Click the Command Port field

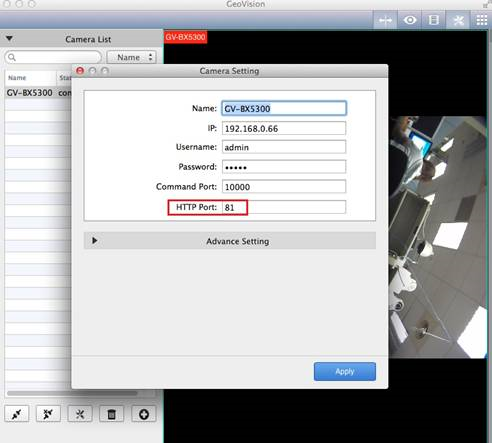(284, 187)
